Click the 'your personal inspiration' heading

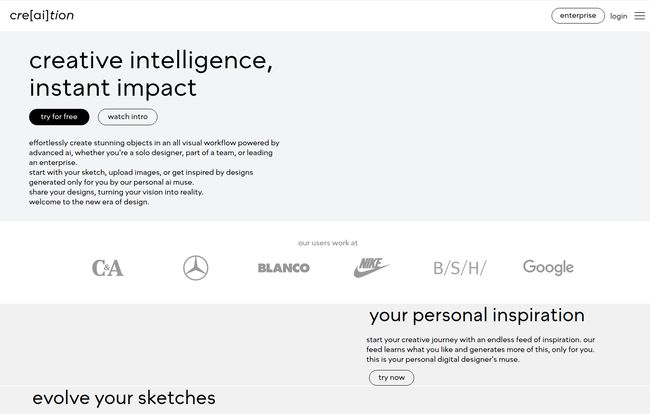coord(477,315)
